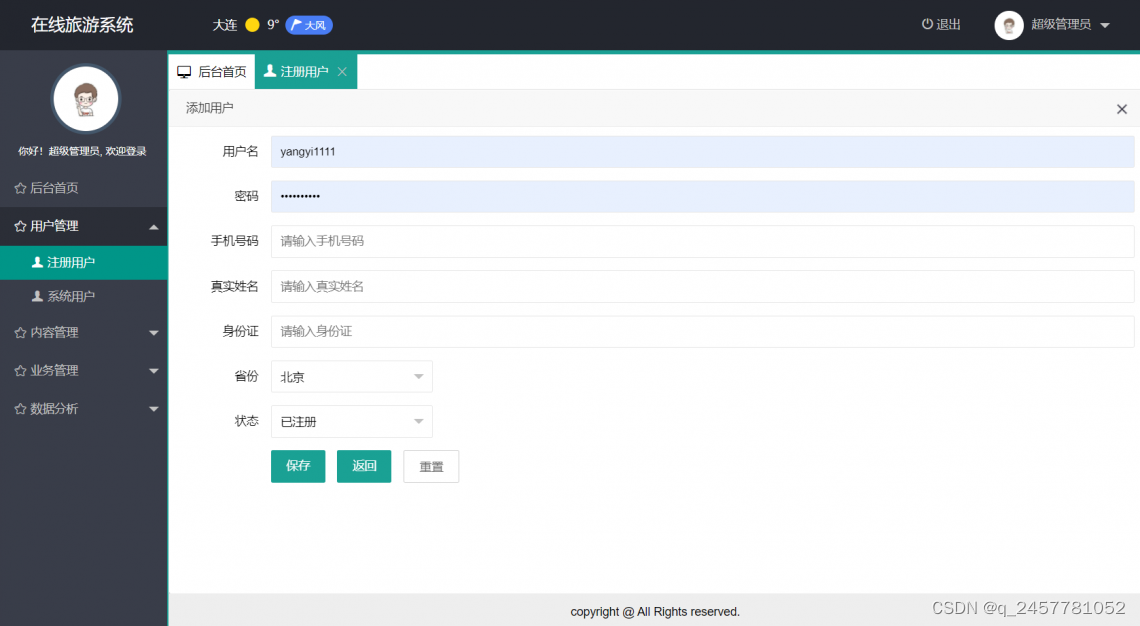1140x626 pixels.
Task: Click the 返回 button
Action: [364, 466]
